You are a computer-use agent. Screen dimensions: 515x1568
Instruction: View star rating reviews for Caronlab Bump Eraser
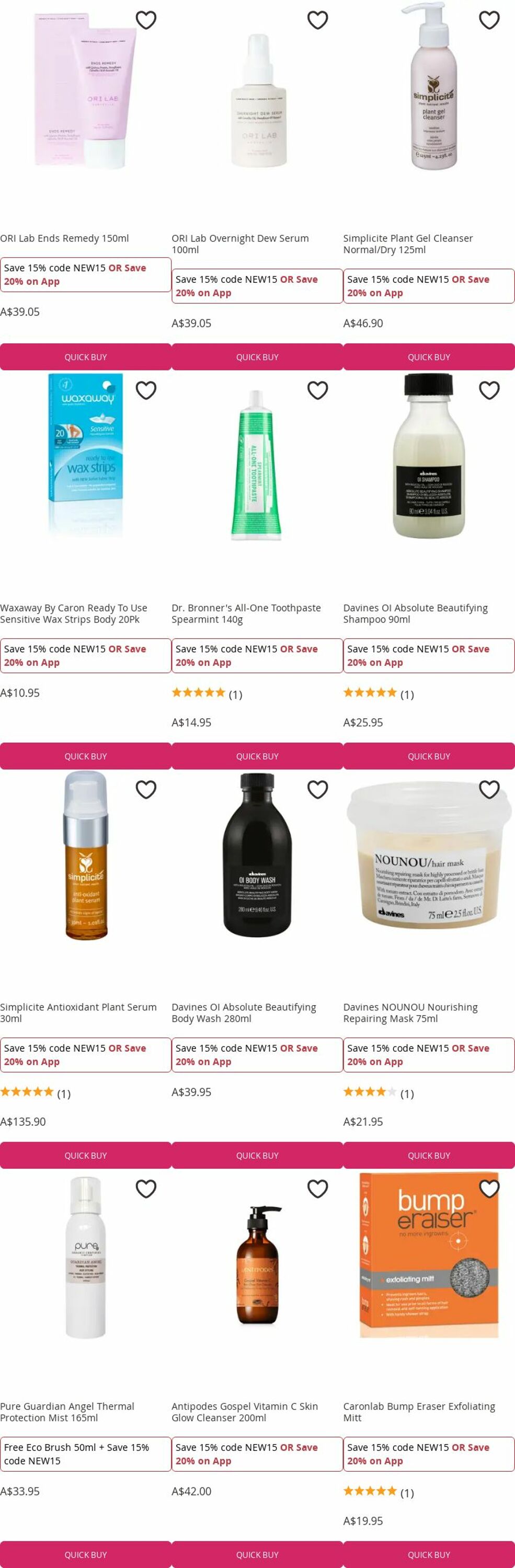pyautogui.click(x=379, y=1491)
